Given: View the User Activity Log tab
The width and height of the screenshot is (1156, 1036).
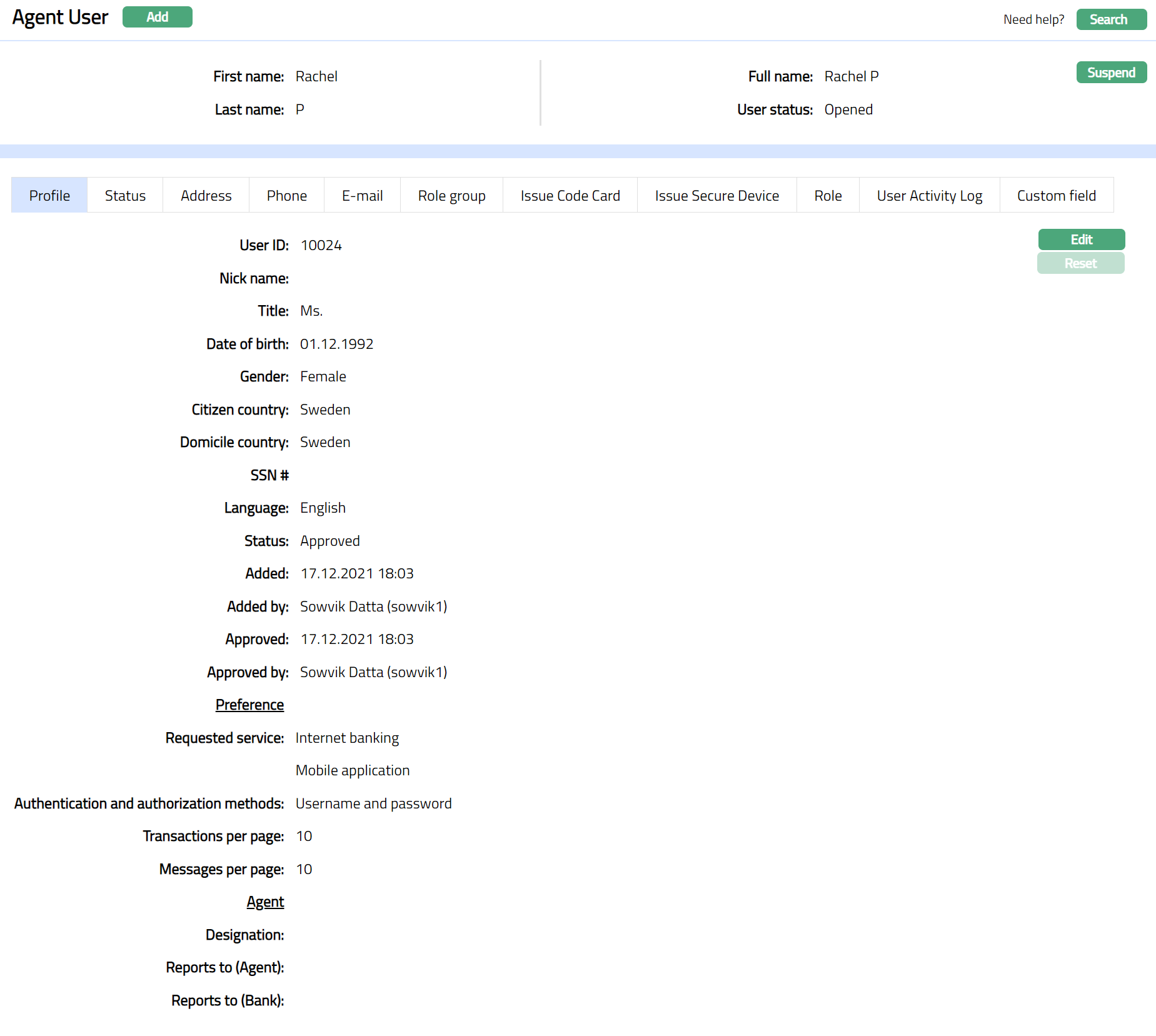Looking at the screenshot, I should [929, 196].
